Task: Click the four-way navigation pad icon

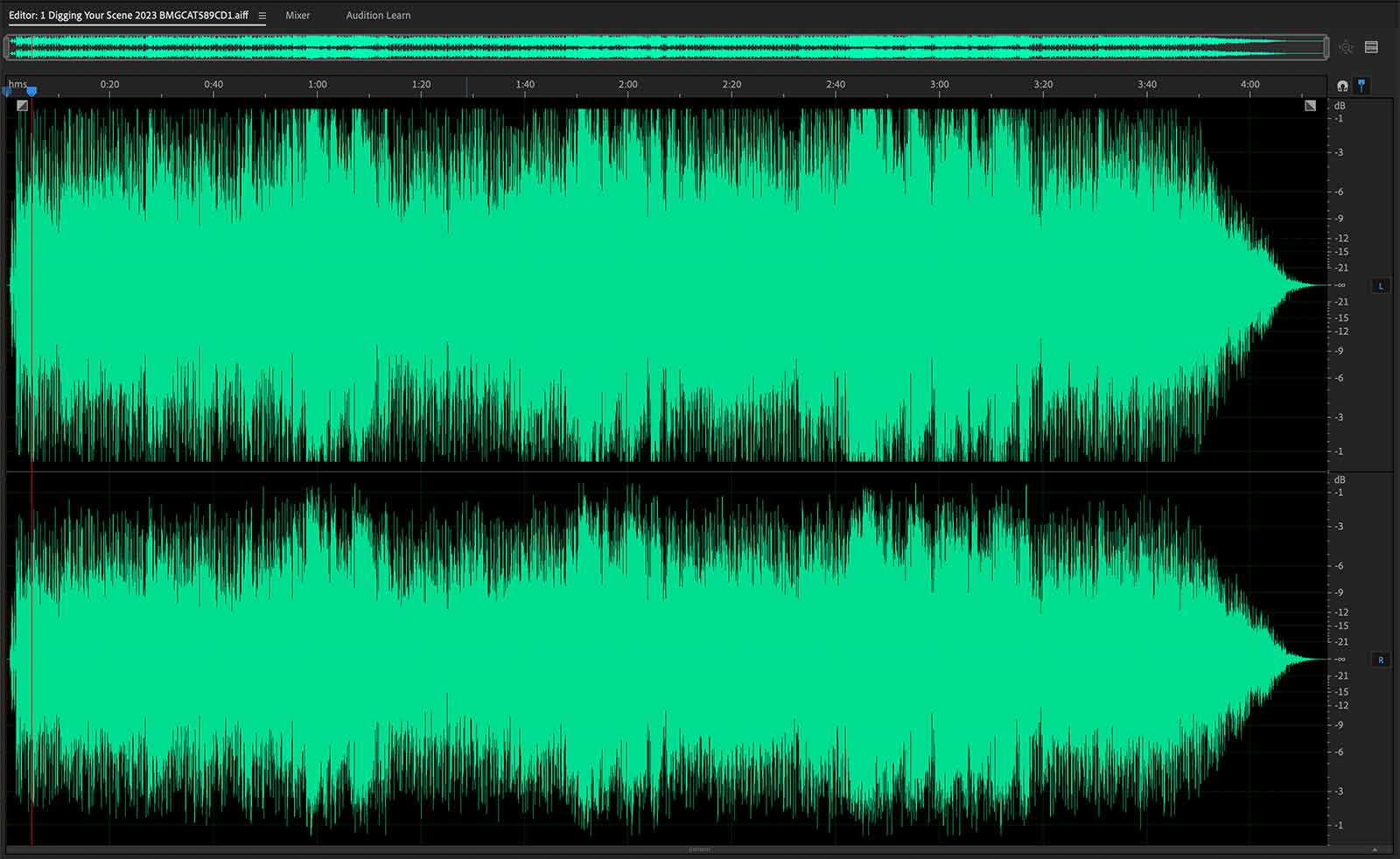Action: (1345, 46)
